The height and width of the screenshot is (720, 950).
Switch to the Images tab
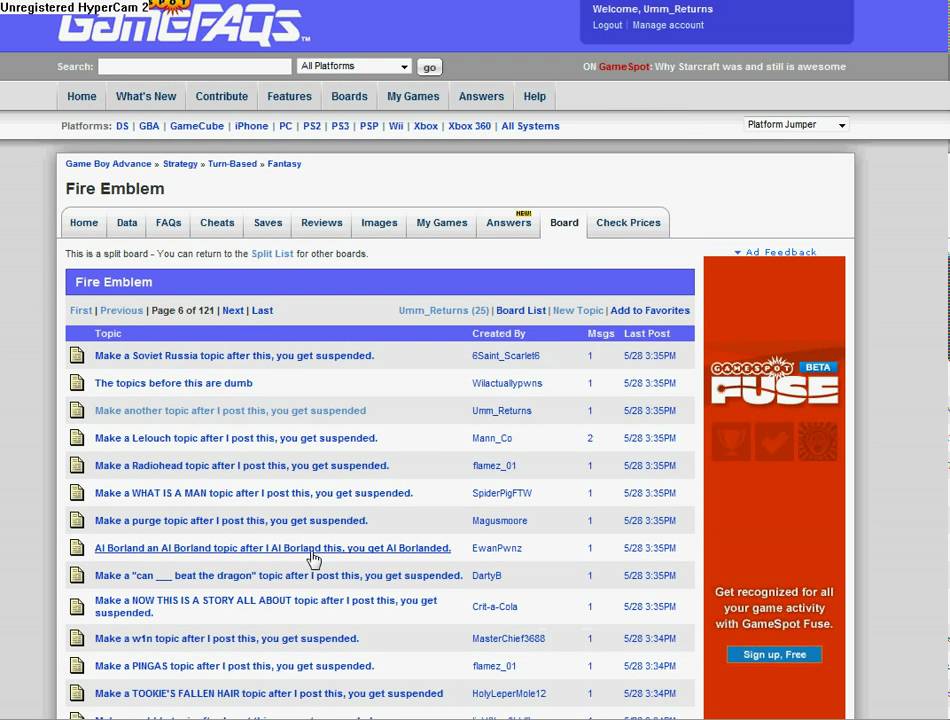379,222
